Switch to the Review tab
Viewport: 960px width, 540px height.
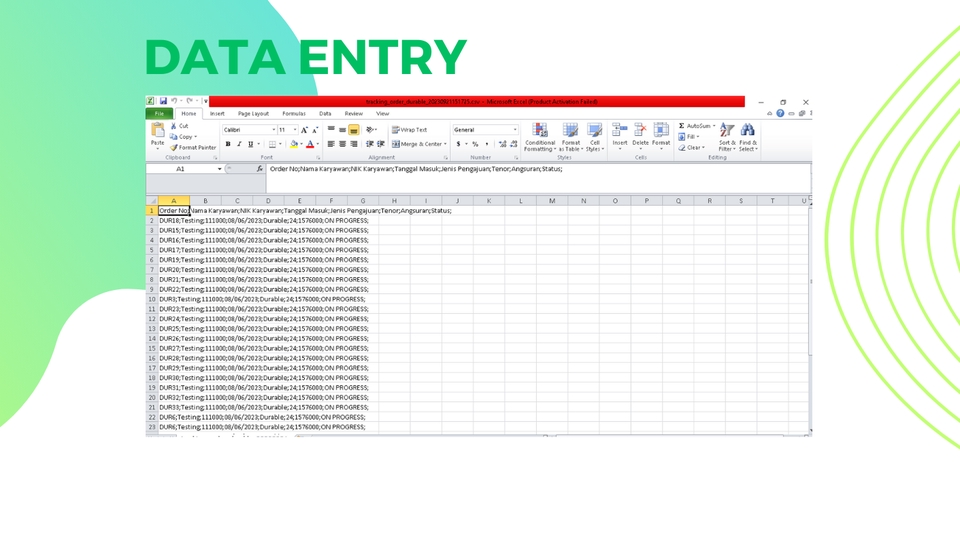353,114
